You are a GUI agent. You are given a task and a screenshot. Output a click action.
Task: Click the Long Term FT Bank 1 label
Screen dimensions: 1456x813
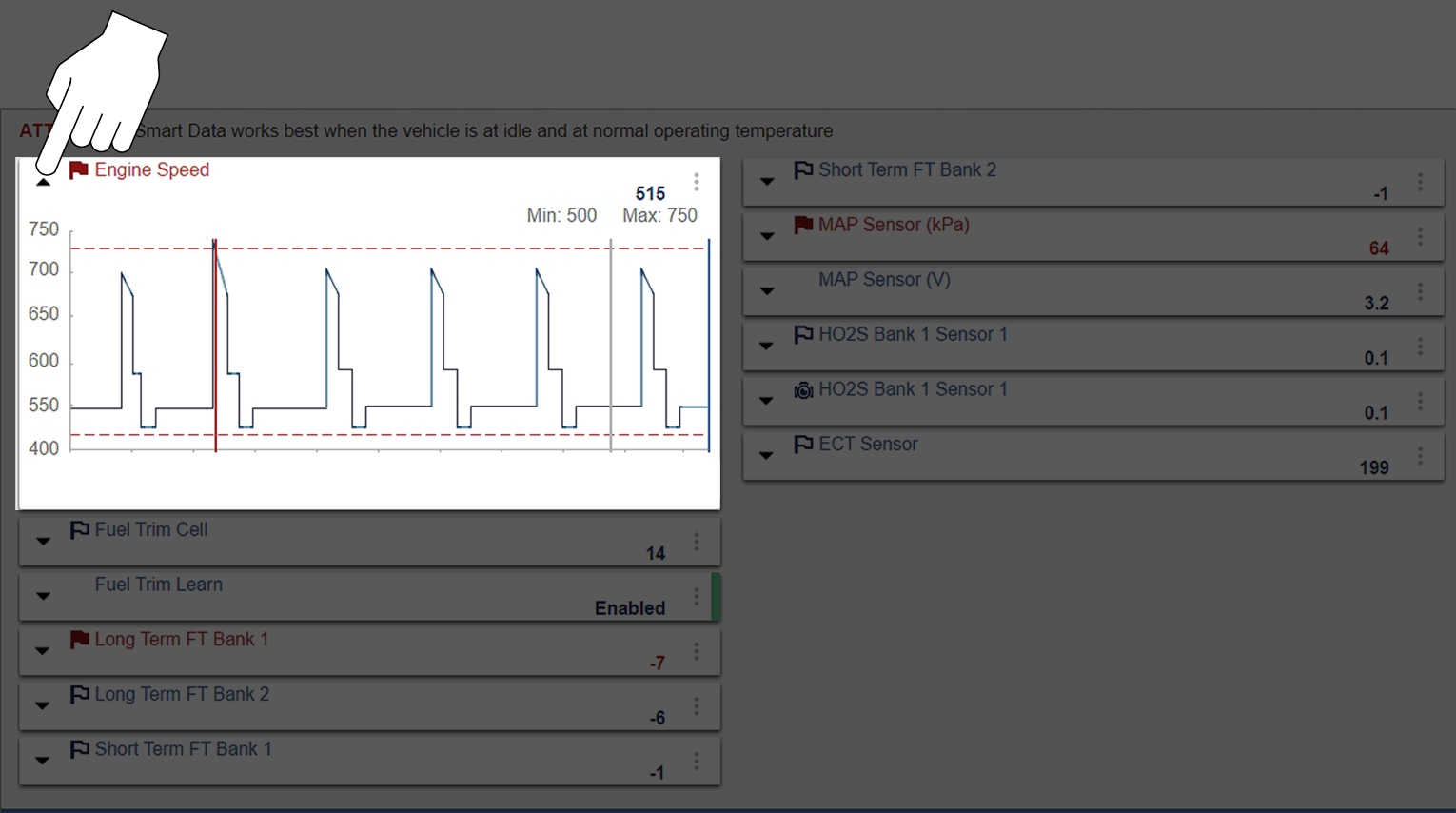tap(181, 640)
